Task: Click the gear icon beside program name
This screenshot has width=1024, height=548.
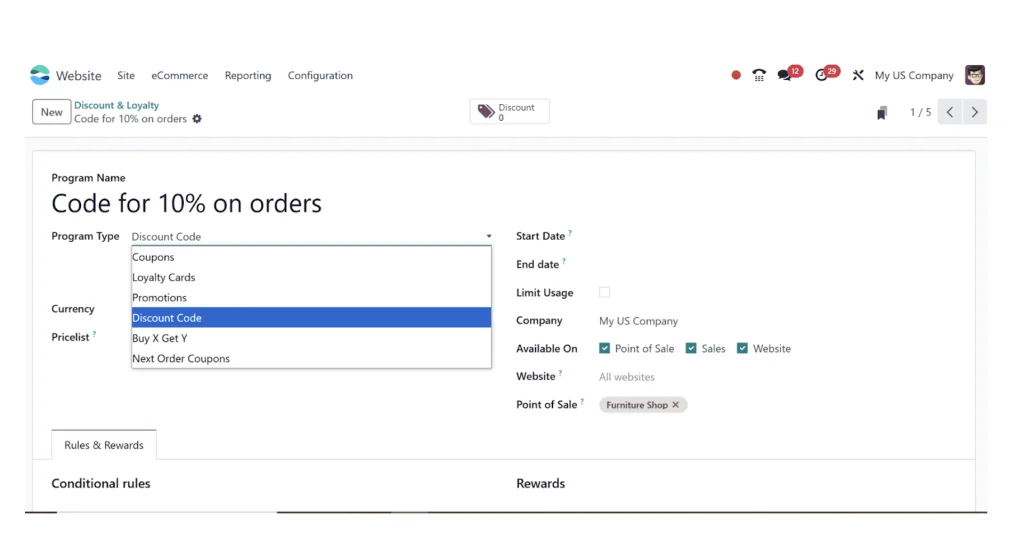Action: point(197,119)
